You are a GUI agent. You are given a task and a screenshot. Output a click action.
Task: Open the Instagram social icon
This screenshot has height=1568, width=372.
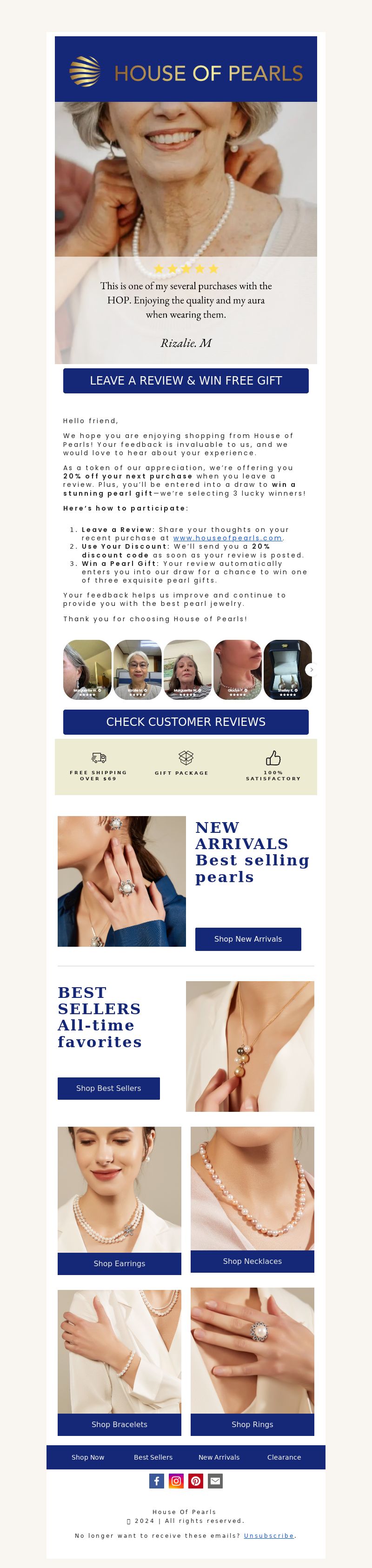(x=176, y=1481)
